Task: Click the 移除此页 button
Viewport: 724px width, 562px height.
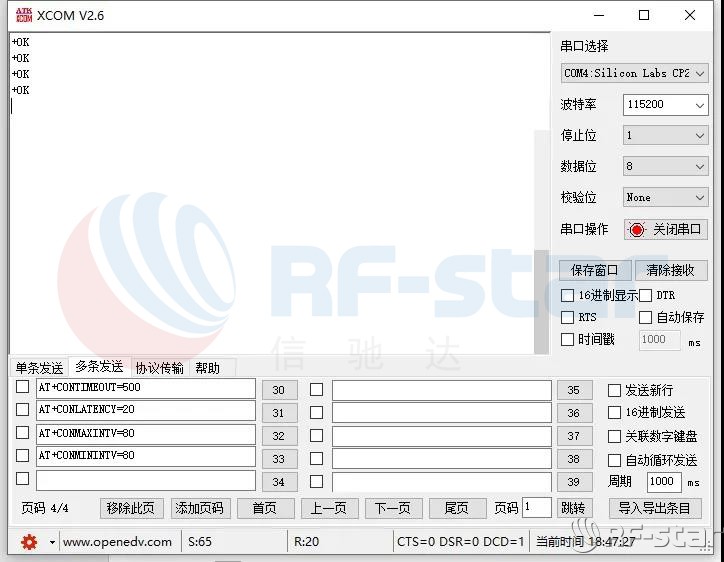Action: click(131, 508)
